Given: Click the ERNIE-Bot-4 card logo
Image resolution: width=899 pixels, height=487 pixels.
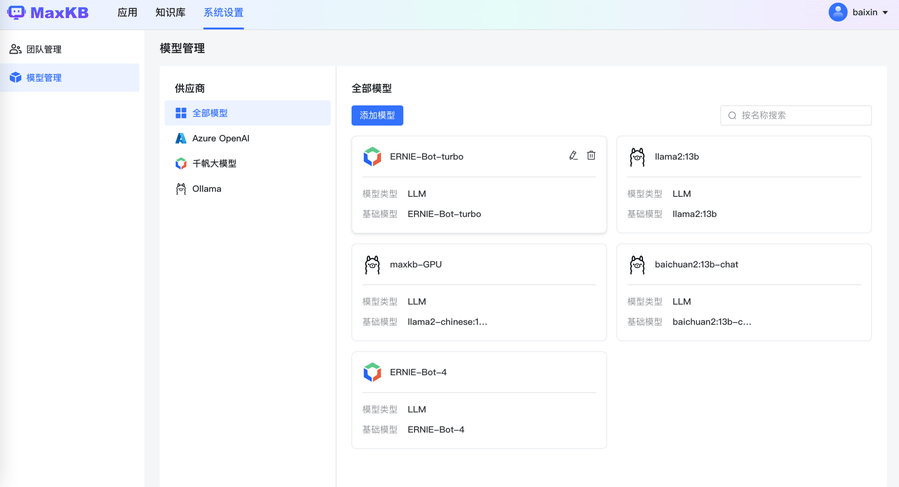Looking at the screenshot, I should click(372, 372).
